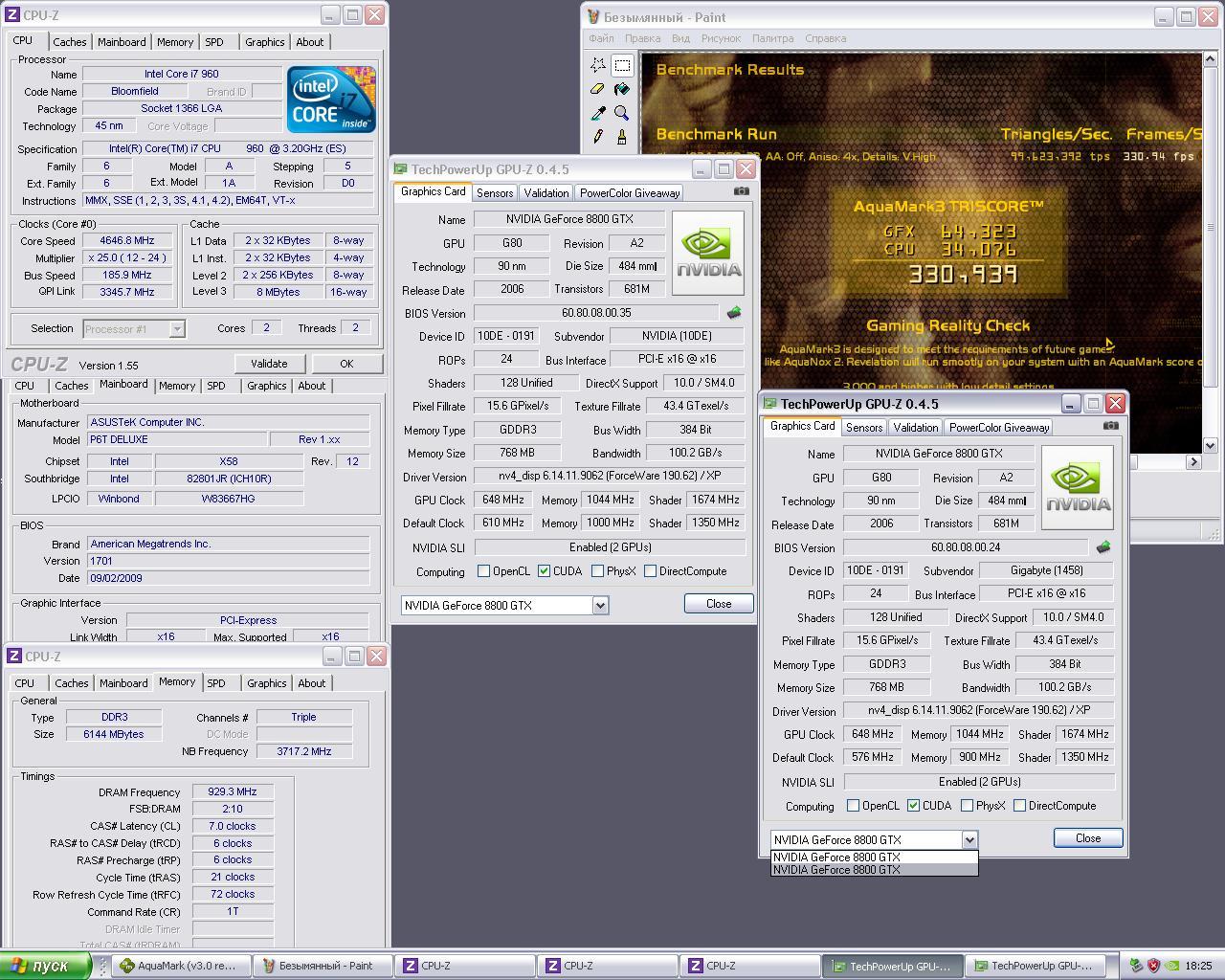Screen dimensions: 1225x980
Task: Open GPU selector dropdown in rear GPU-Z window
Action: click(600, 605)
